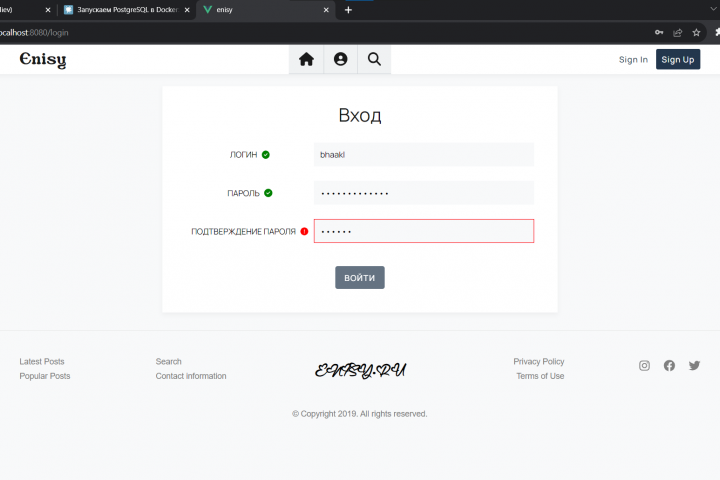This screenshot has height=480, width=720.
Task: Open the Latest Posts link
Action: point(42,361)
